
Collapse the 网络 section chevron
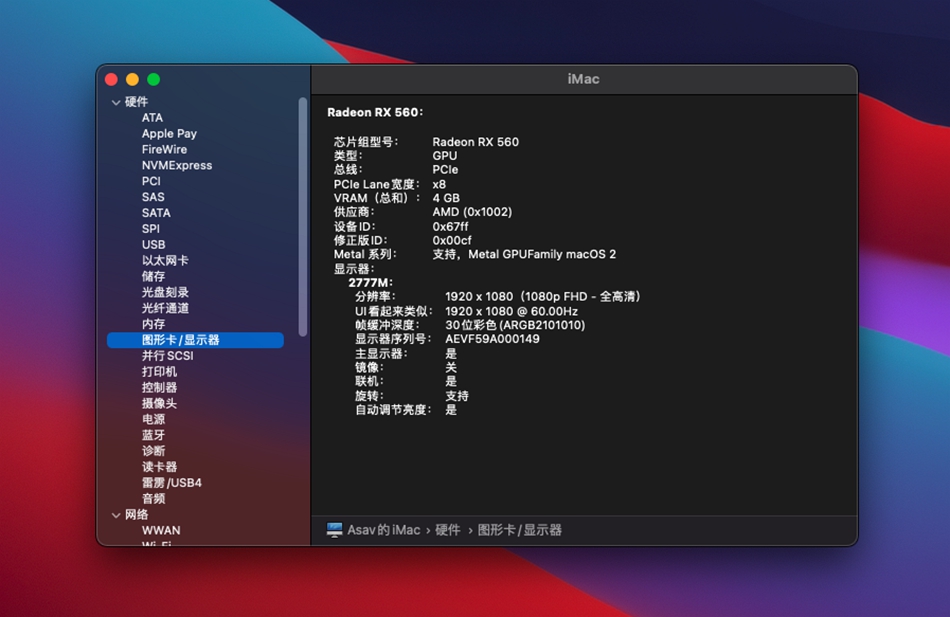[116, 515]
